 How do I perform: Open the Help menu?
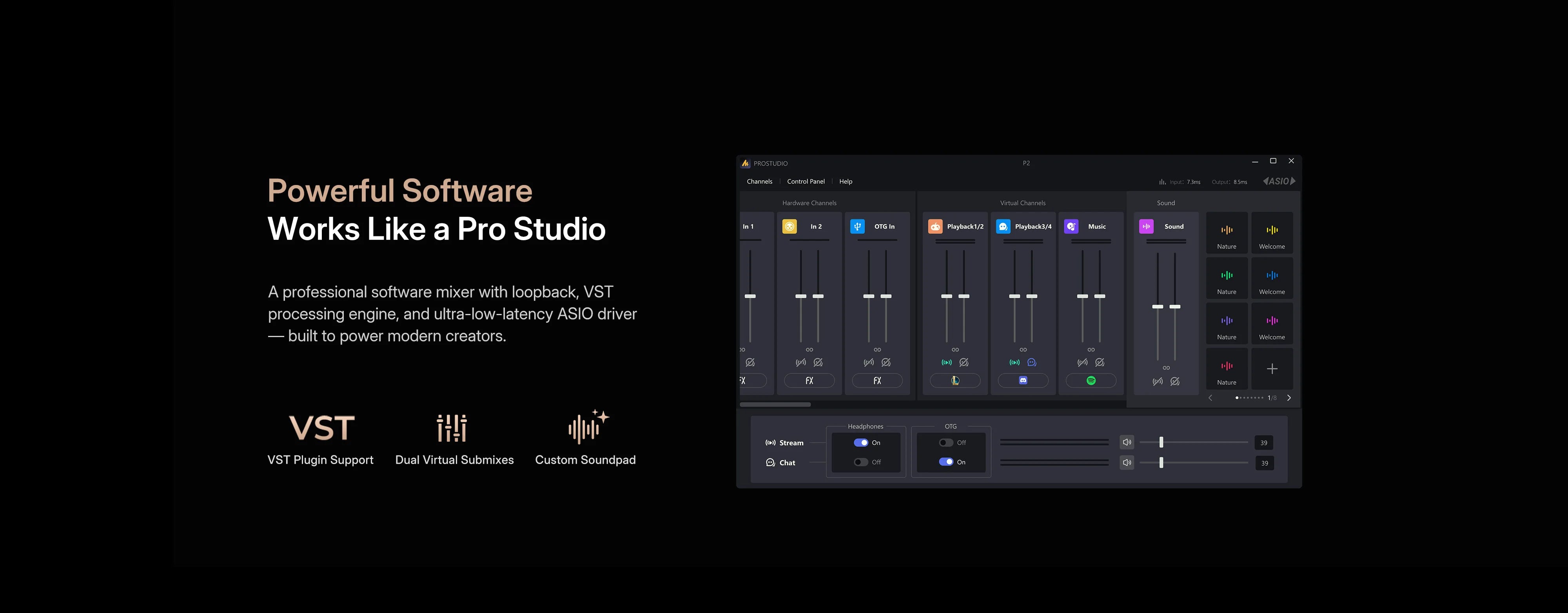tap(846, 181)
